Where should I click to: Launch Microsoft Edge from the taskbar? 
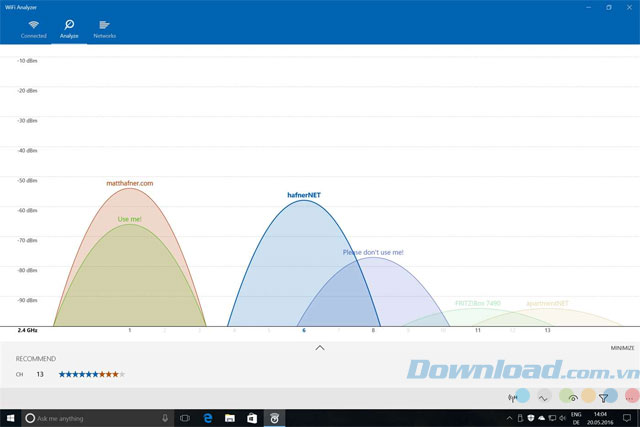(x=208, y=418)
